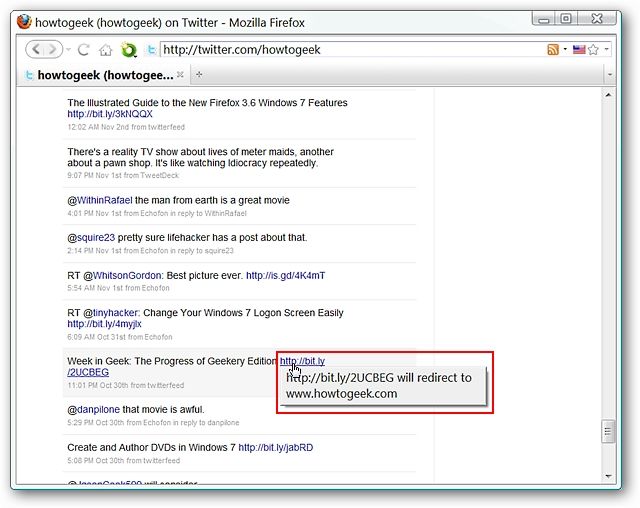Click timestamp 6:09 AM Oct 31st
Image resolution: width=640 pixels, height=508 pixels.
pos(98,337)
